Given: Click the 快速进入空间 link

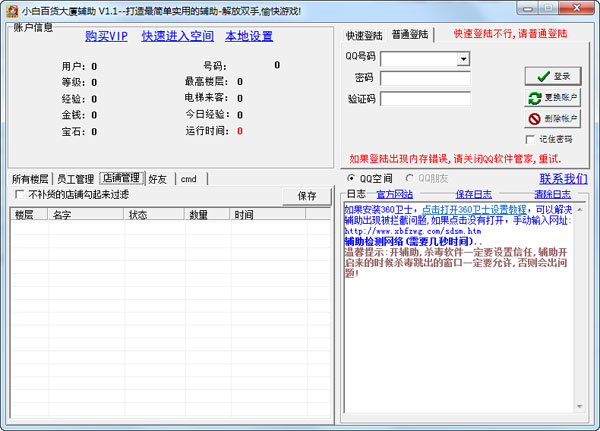Looking at the screenshot, I should click(x=178, y=36).
